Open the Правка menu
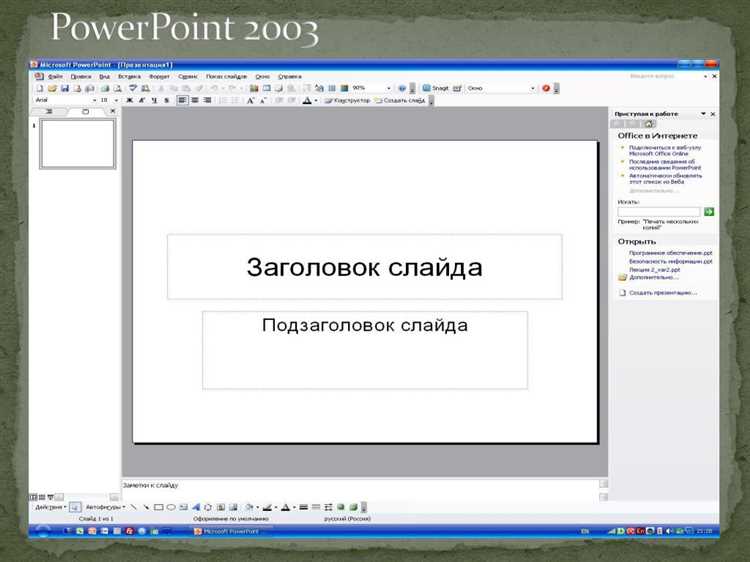750x562 pixels. coord(81,77)
